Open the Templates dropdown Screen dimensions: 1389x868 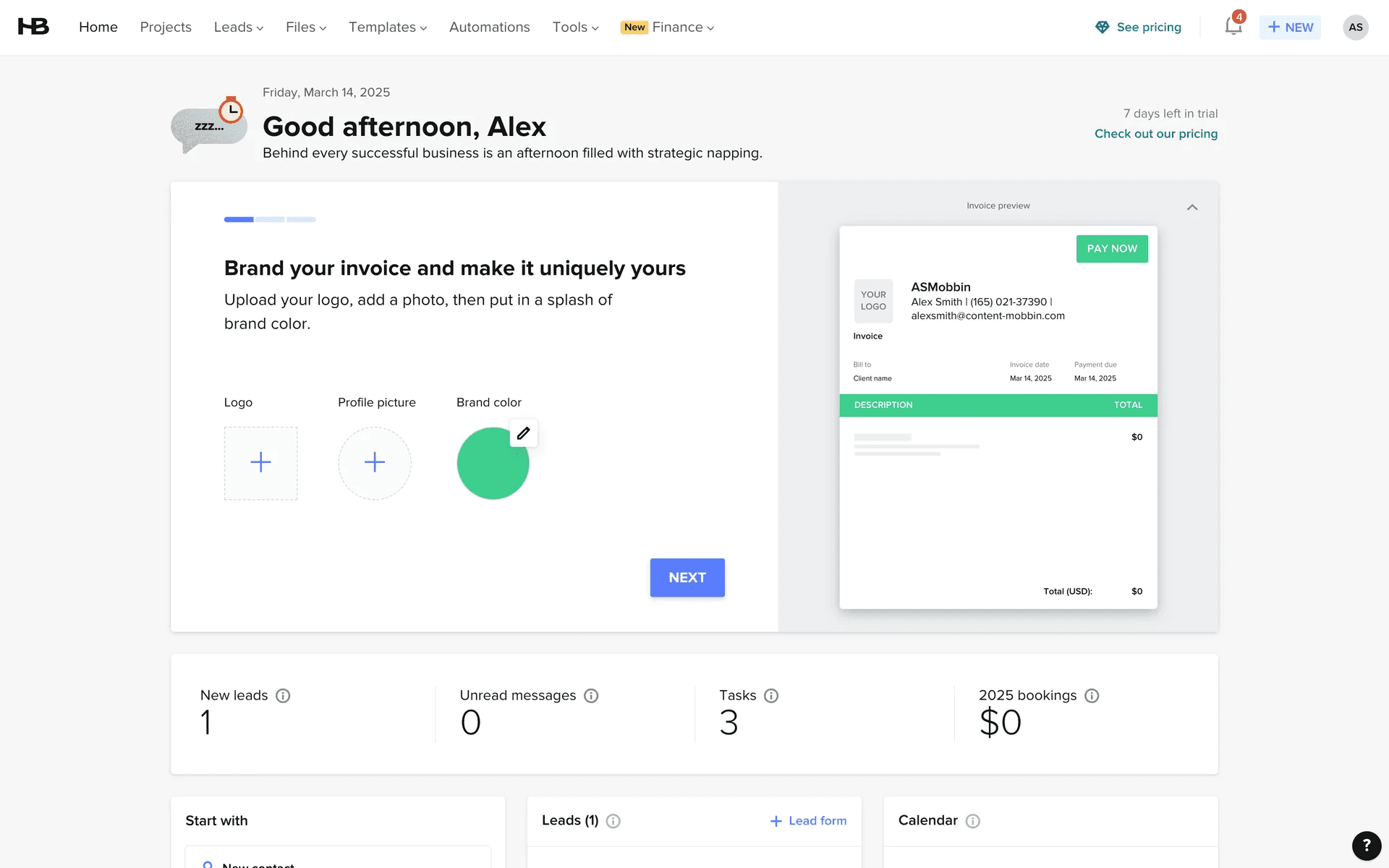(387, 27)
